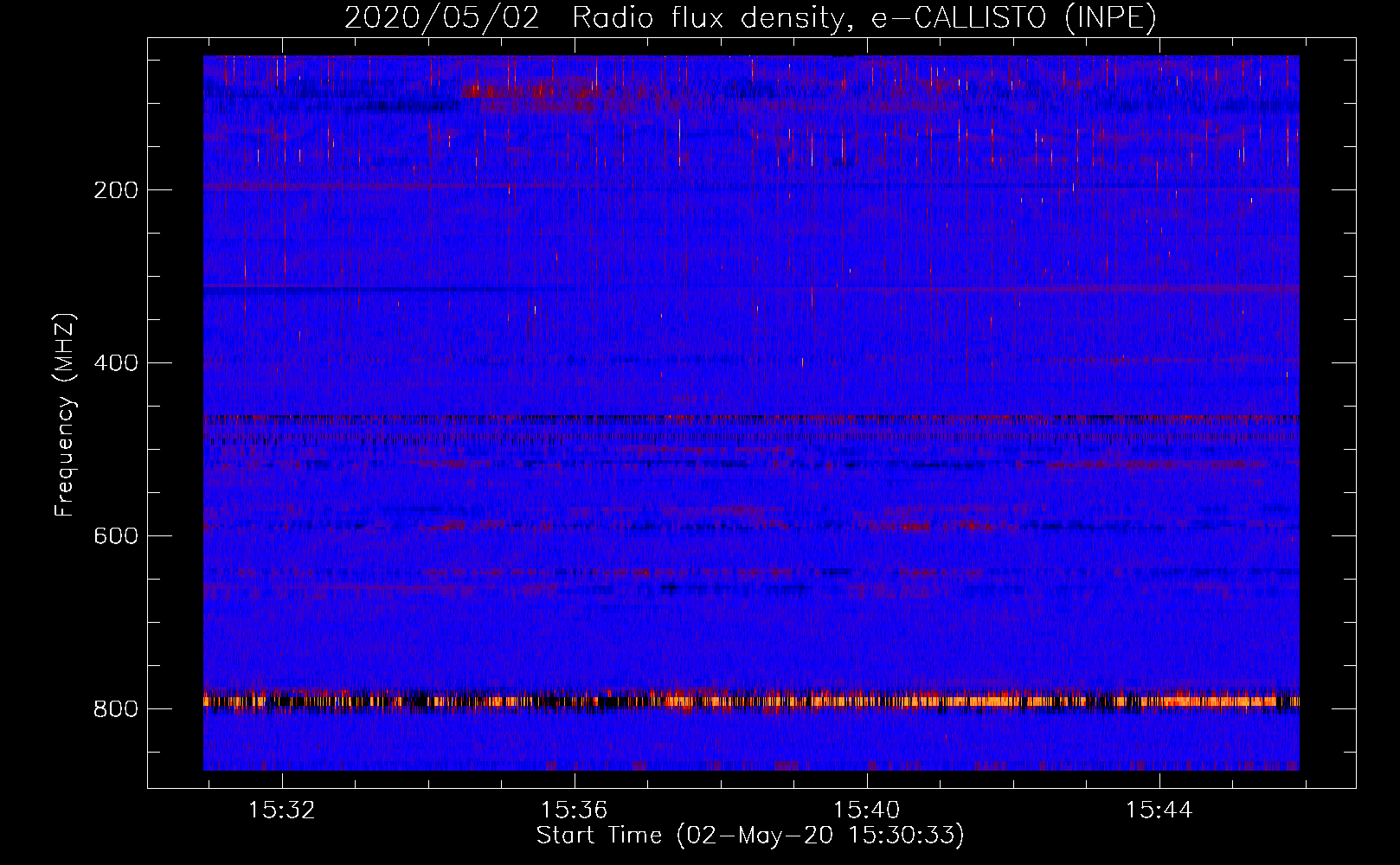Click the 15:32 time tick label
Screen dimensions: 1400x865
coord(282,811)
